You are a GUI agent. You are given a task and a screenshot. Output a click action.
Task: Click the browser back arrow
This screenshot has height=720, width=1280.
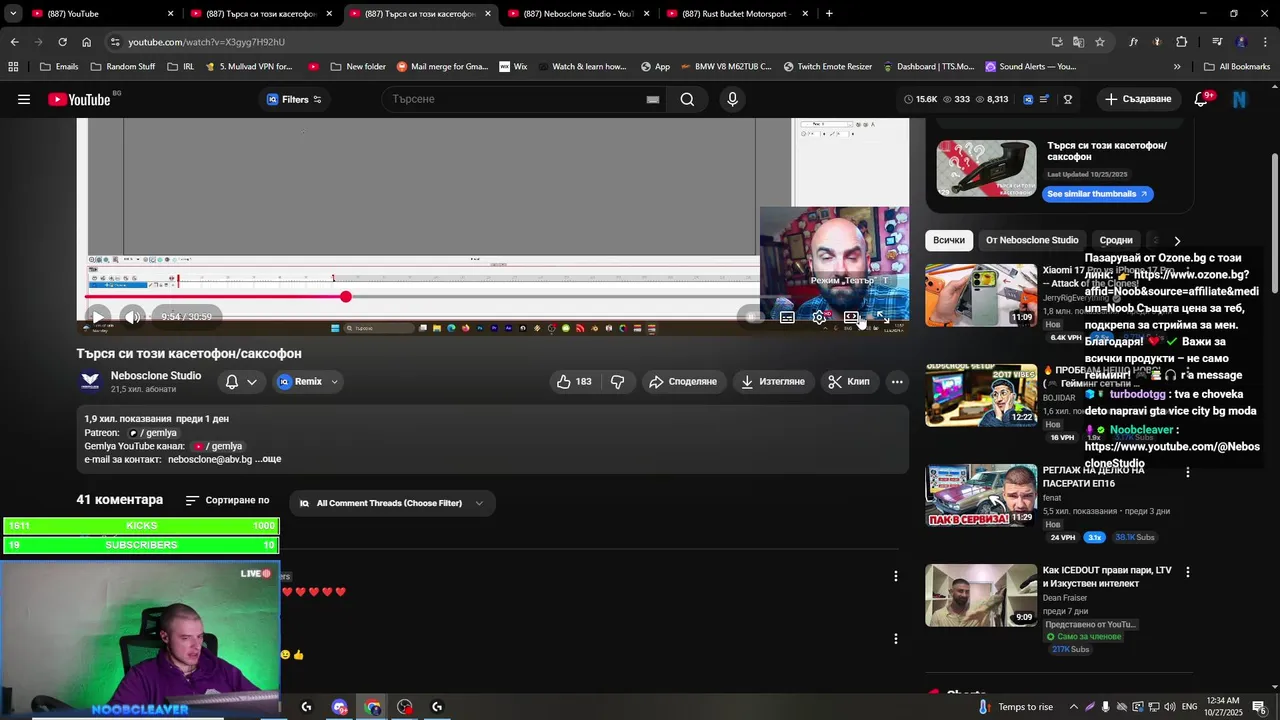14,42
